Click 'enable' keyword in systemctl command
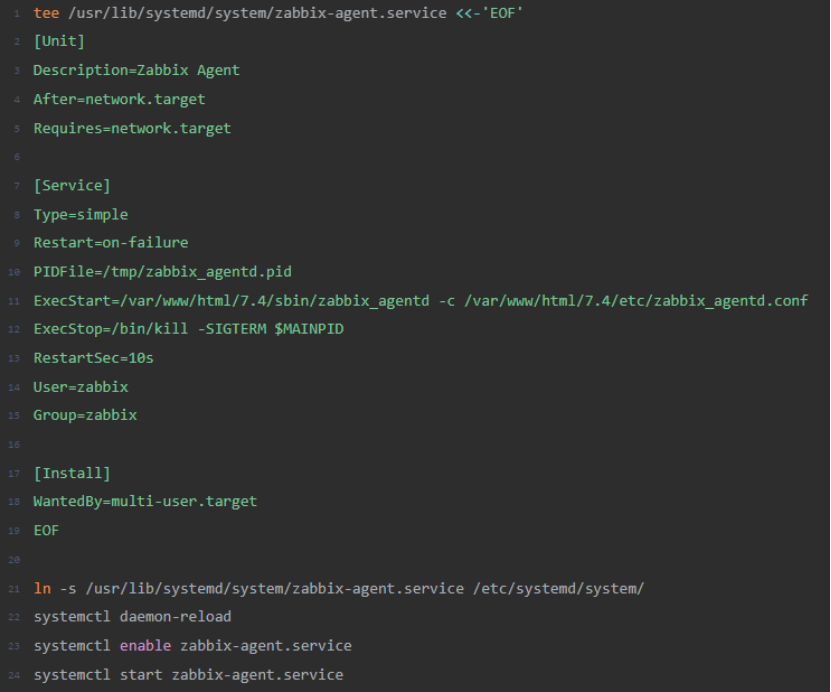This screenshot has height=692, width=831. pos(144,646)
